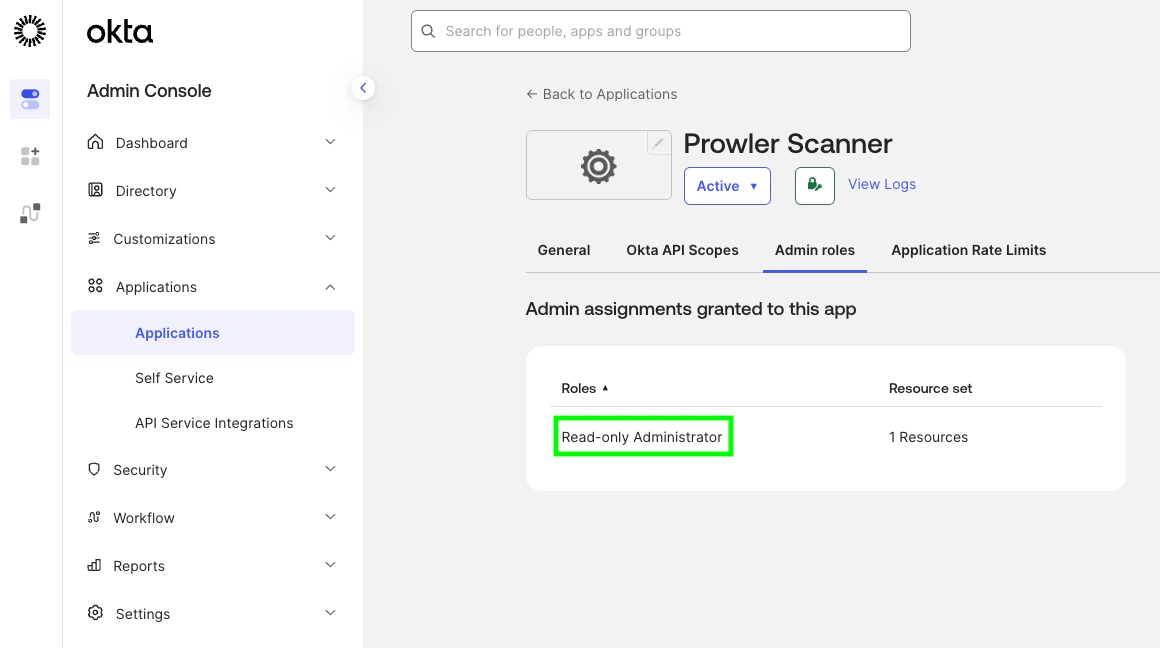Click the Security shield icon

pos(94,469)
